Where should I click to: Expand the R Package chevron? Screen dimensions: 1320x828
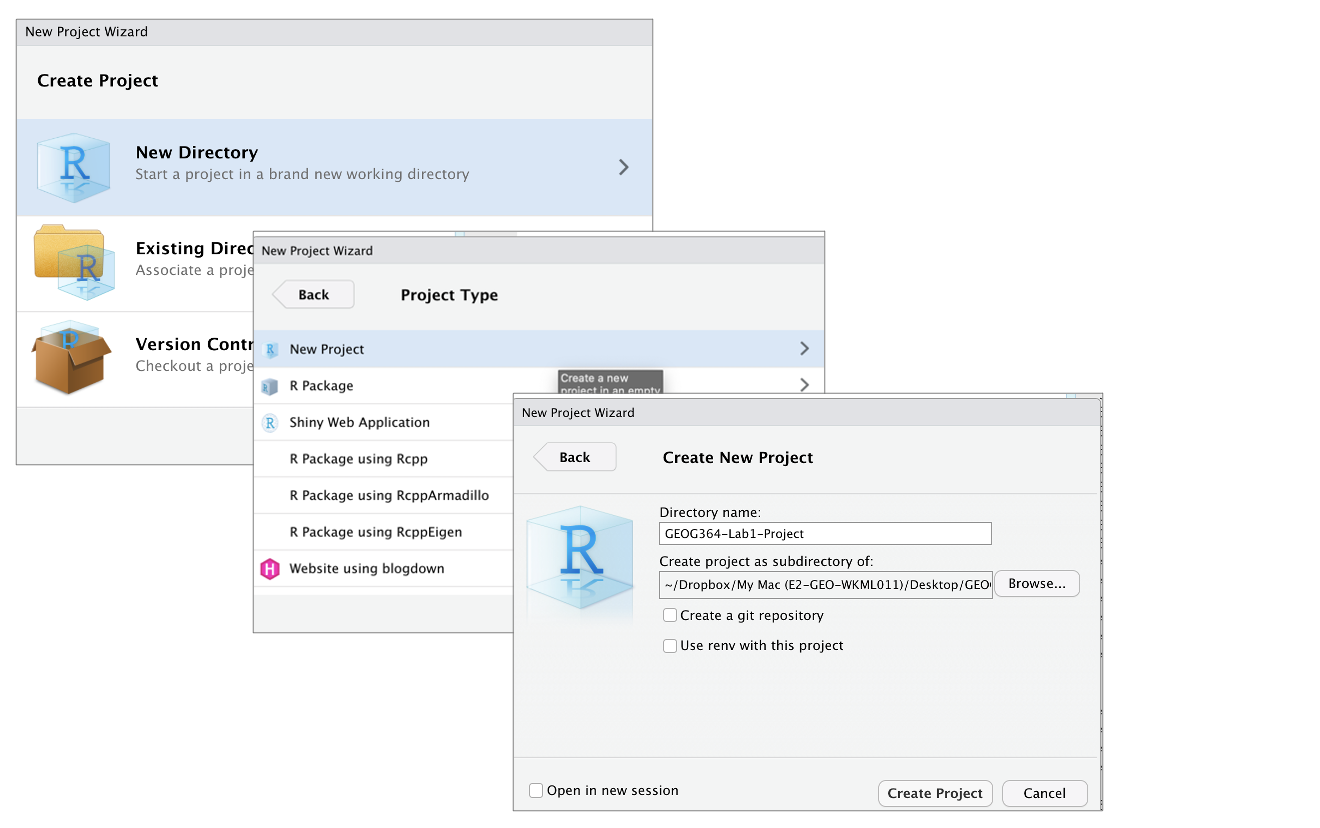coord(804,385)
